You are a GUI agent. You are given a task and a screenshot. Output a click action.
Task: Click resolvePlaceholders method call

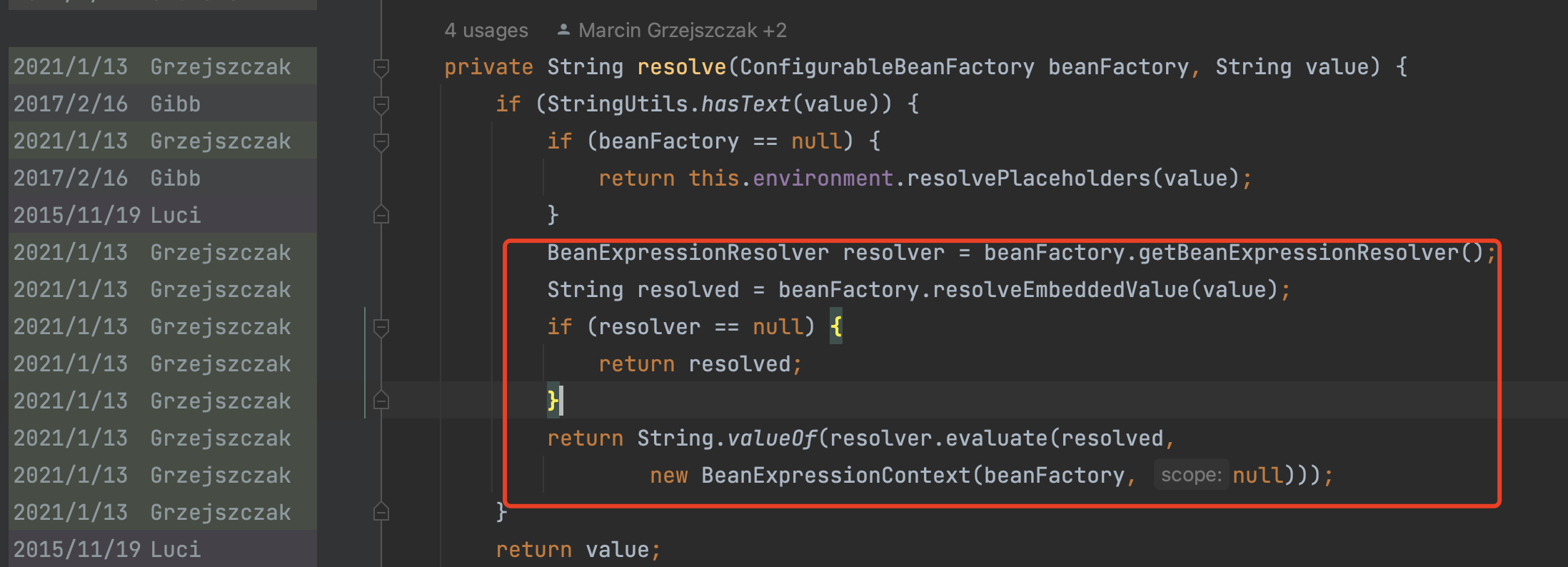pyautogui.click(x=1029, y=179)
